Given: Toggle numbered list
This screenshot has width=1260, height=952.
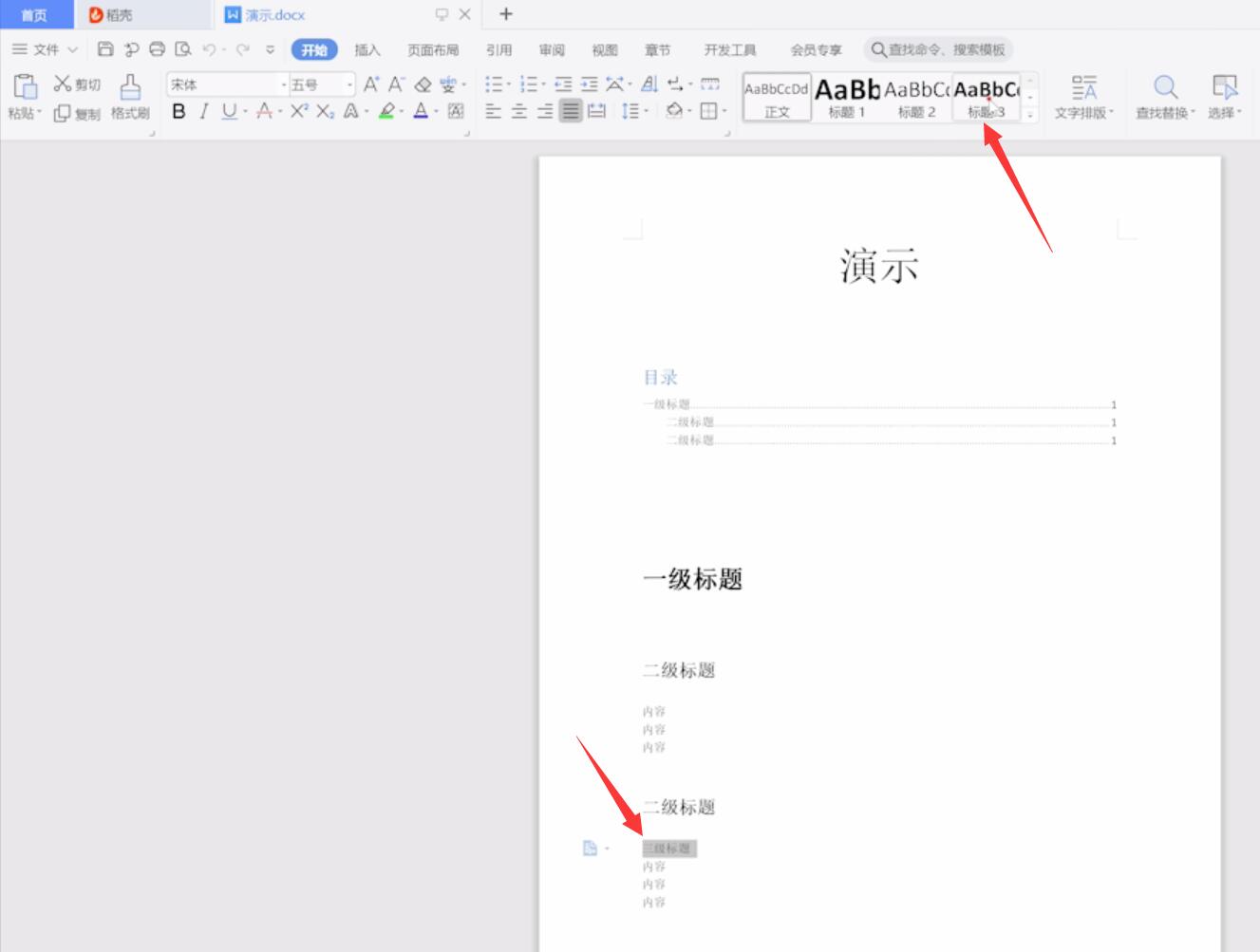Looking at the screenshot, I should (529, 84).
